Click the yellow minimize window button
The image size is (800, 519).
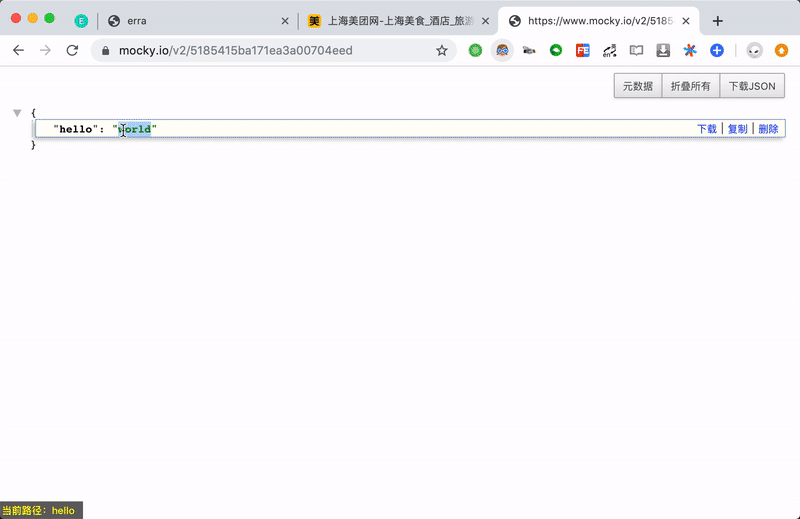pos(33,18)
